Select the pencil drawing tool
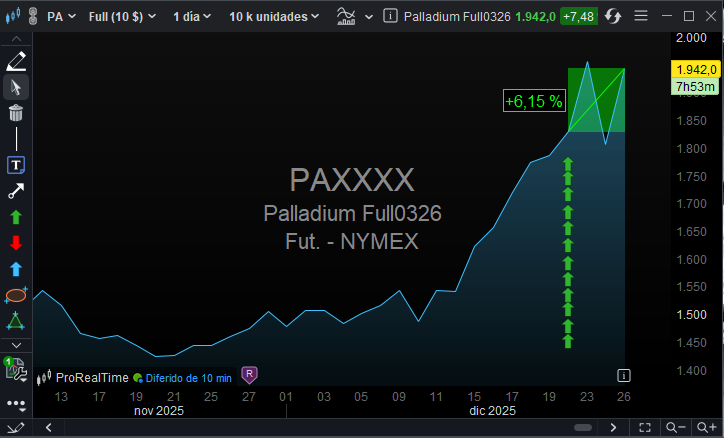The image size is (724, 438). click(16, 61)
